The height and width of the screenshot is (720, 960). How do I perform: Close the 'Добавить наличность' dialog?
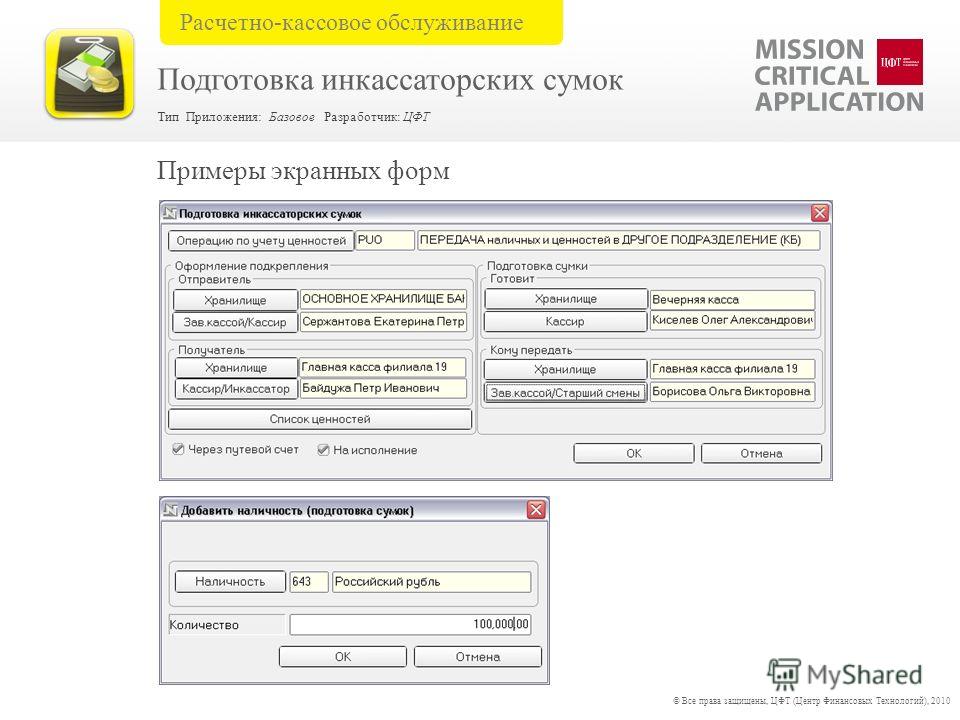(x=536, y=510)
